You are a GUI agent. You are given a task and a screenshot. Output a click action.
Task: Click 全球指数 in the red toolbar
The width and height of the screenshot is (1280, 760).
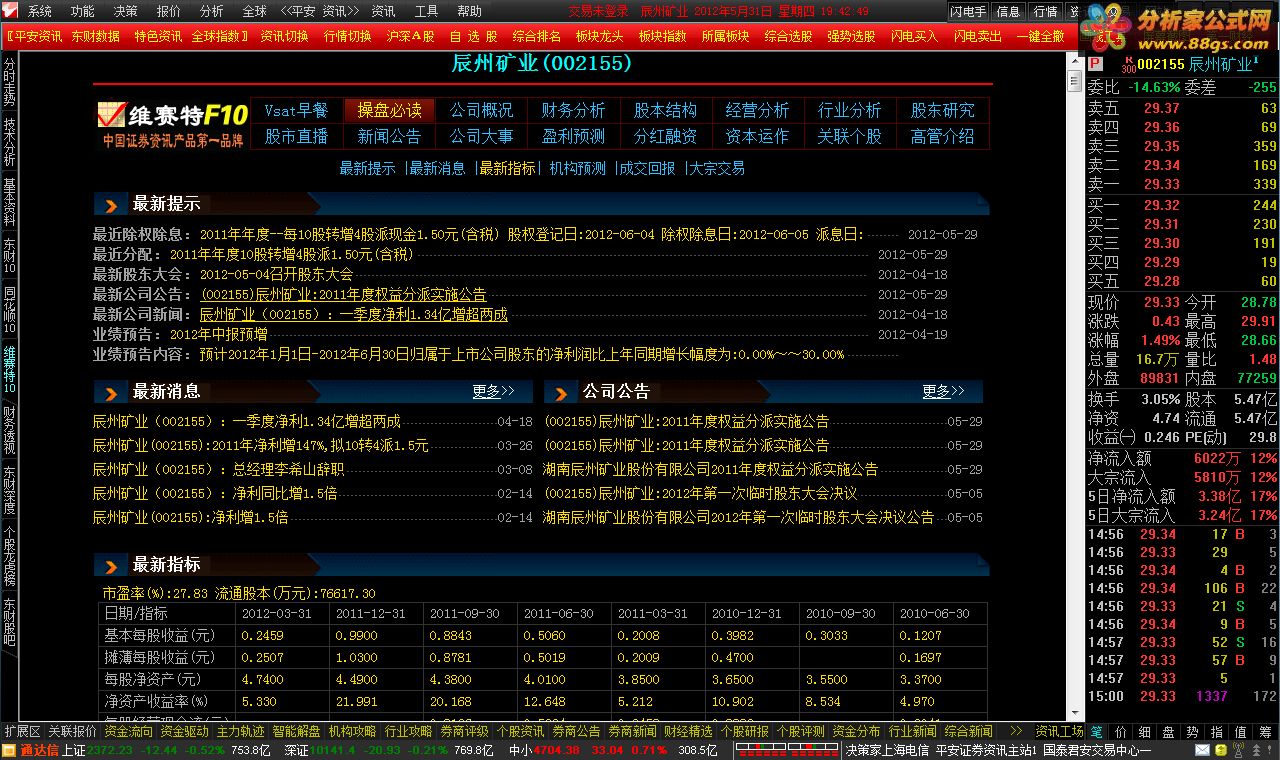click(218, 36)
